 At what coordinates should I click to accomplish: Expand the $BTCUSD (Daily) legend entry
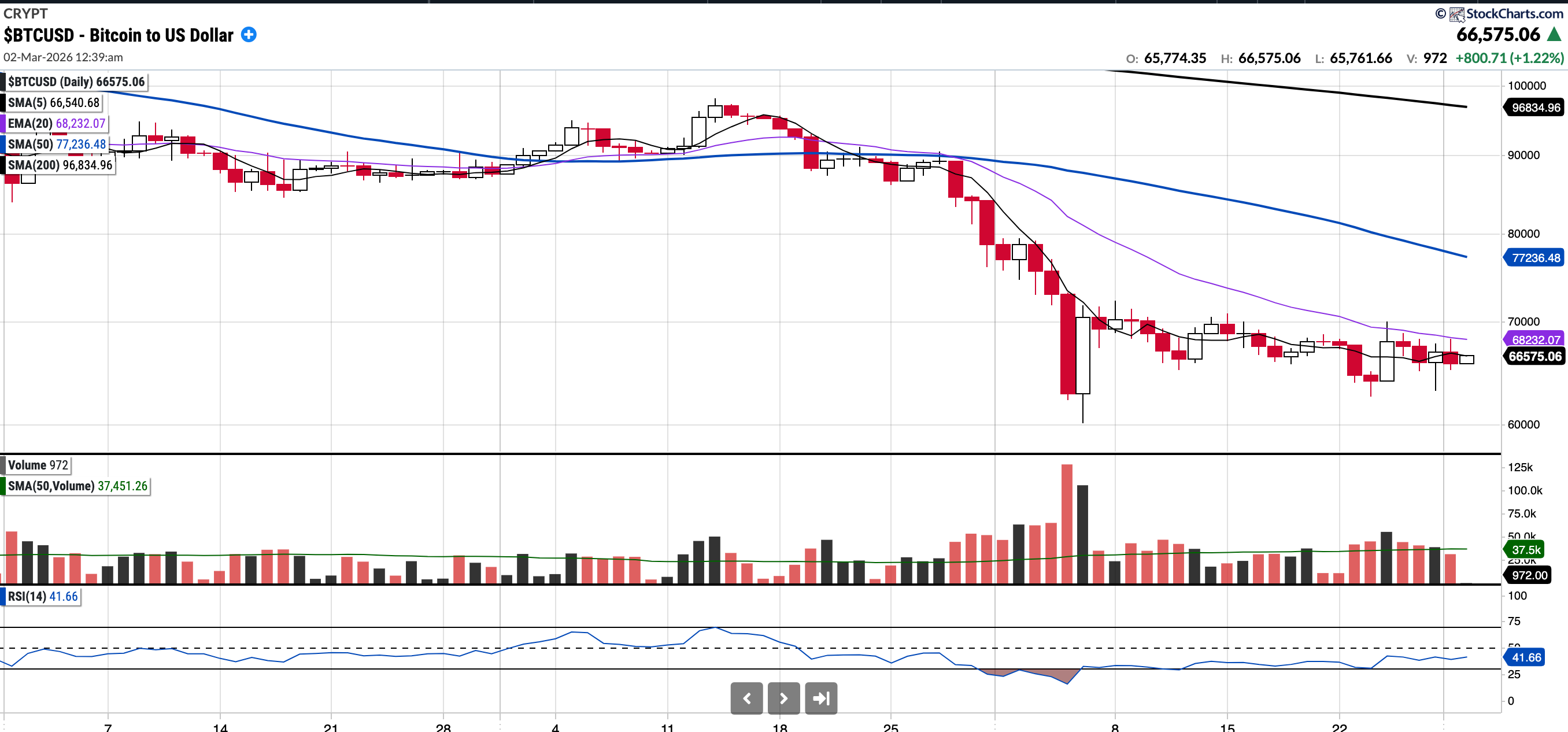[x=76, y=82]
